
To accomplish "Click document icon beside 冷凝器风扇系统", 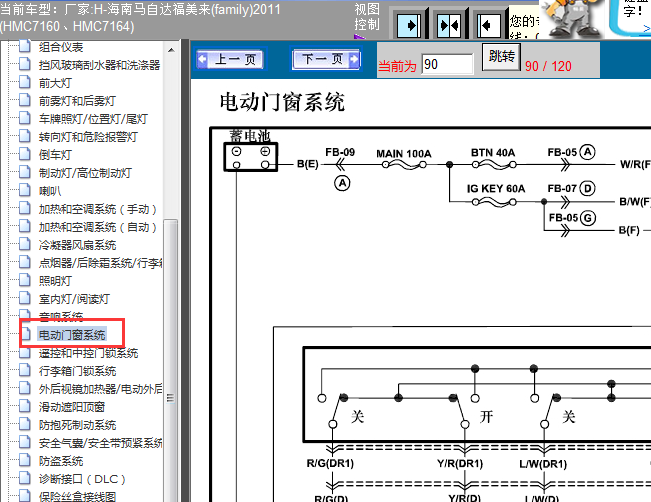I will pos(25,244).
